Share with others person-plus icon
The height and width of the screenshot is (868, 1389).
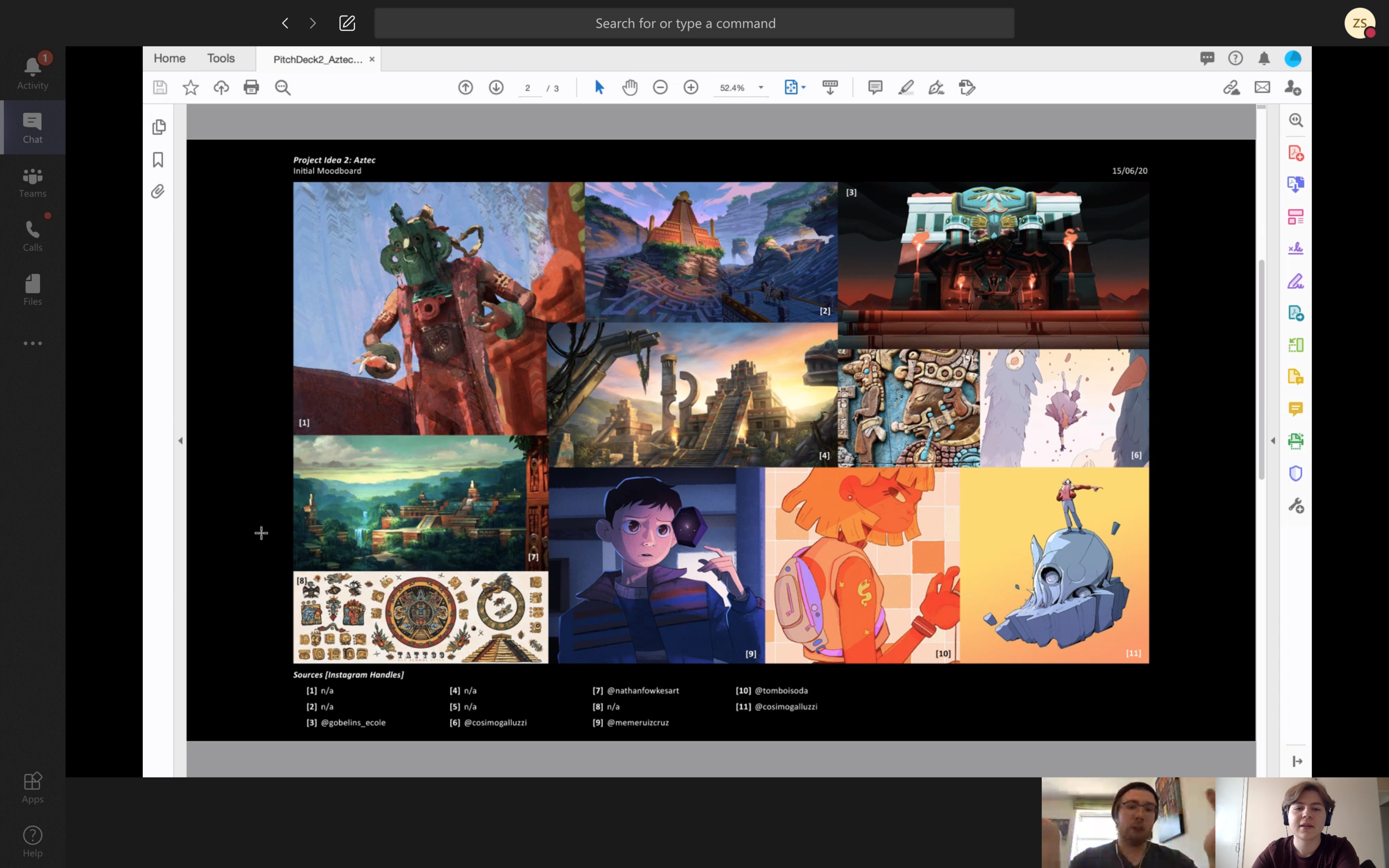[1292, 87]
